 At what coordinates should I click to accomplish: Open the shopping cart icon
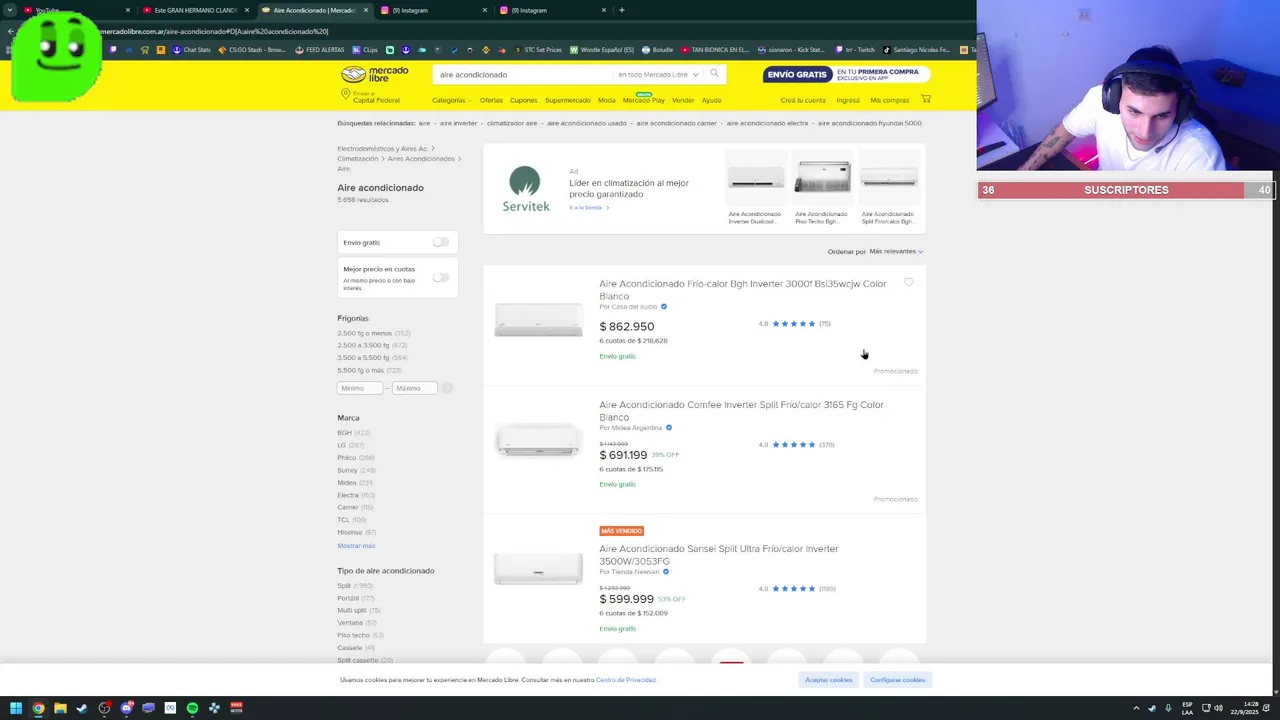[x=926, y=99]
